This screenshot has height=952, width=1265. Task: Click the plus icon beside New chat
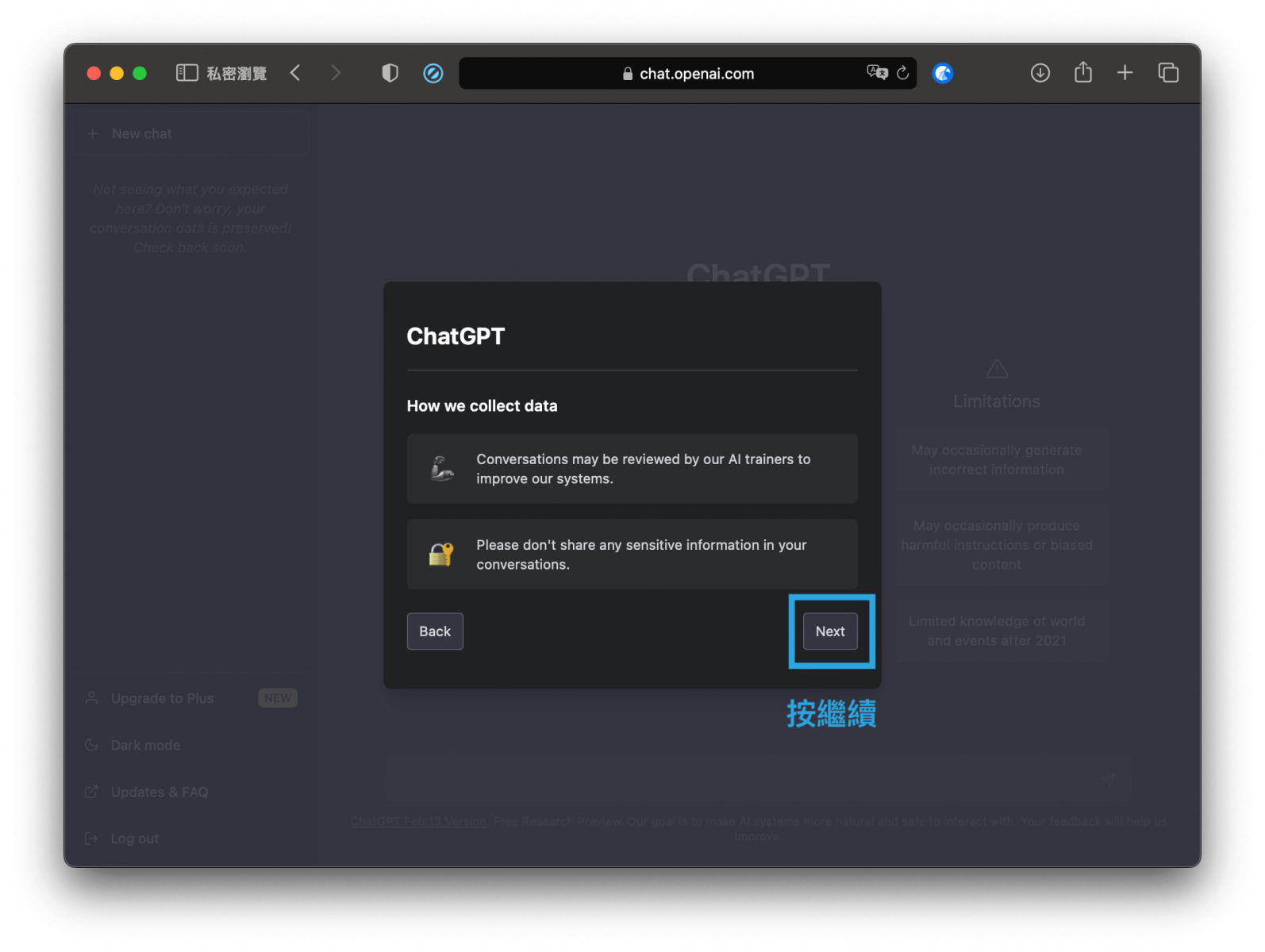[92, 133]
